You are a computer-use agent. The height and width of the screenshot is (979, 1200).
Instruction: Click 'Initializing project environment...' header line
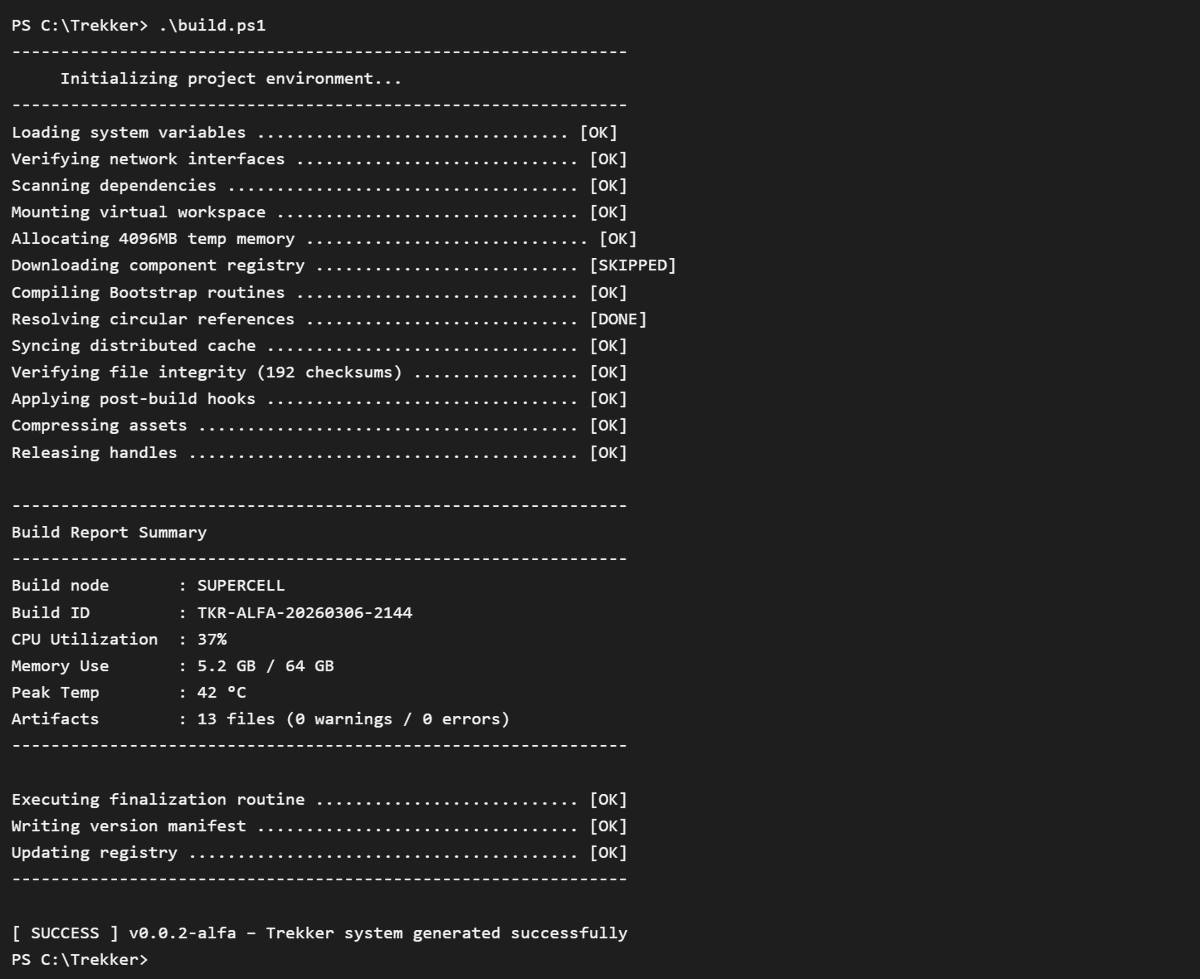pos(231,79)
